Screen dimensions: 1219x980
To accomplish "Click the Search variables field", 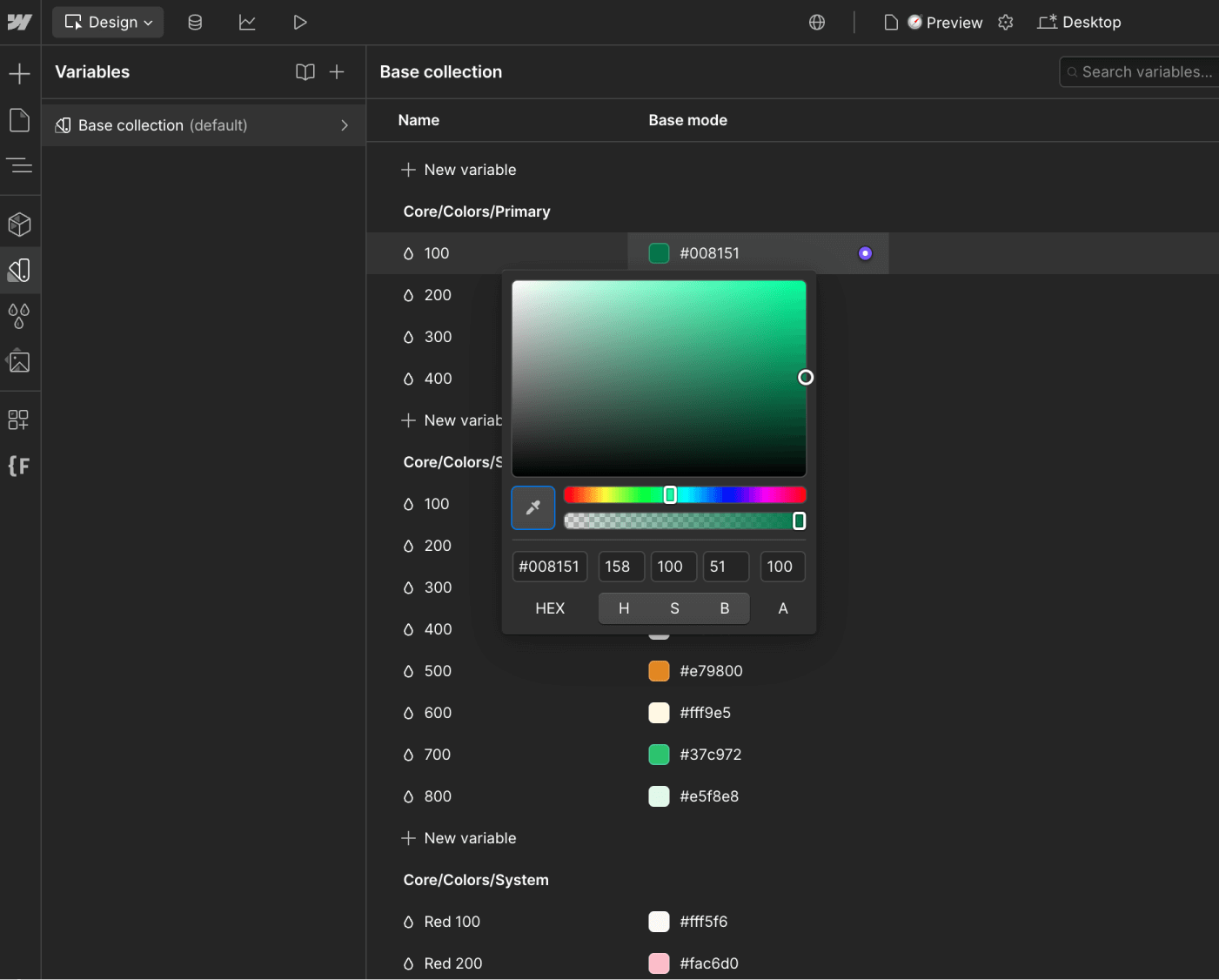I will (x=1140, y=71).
